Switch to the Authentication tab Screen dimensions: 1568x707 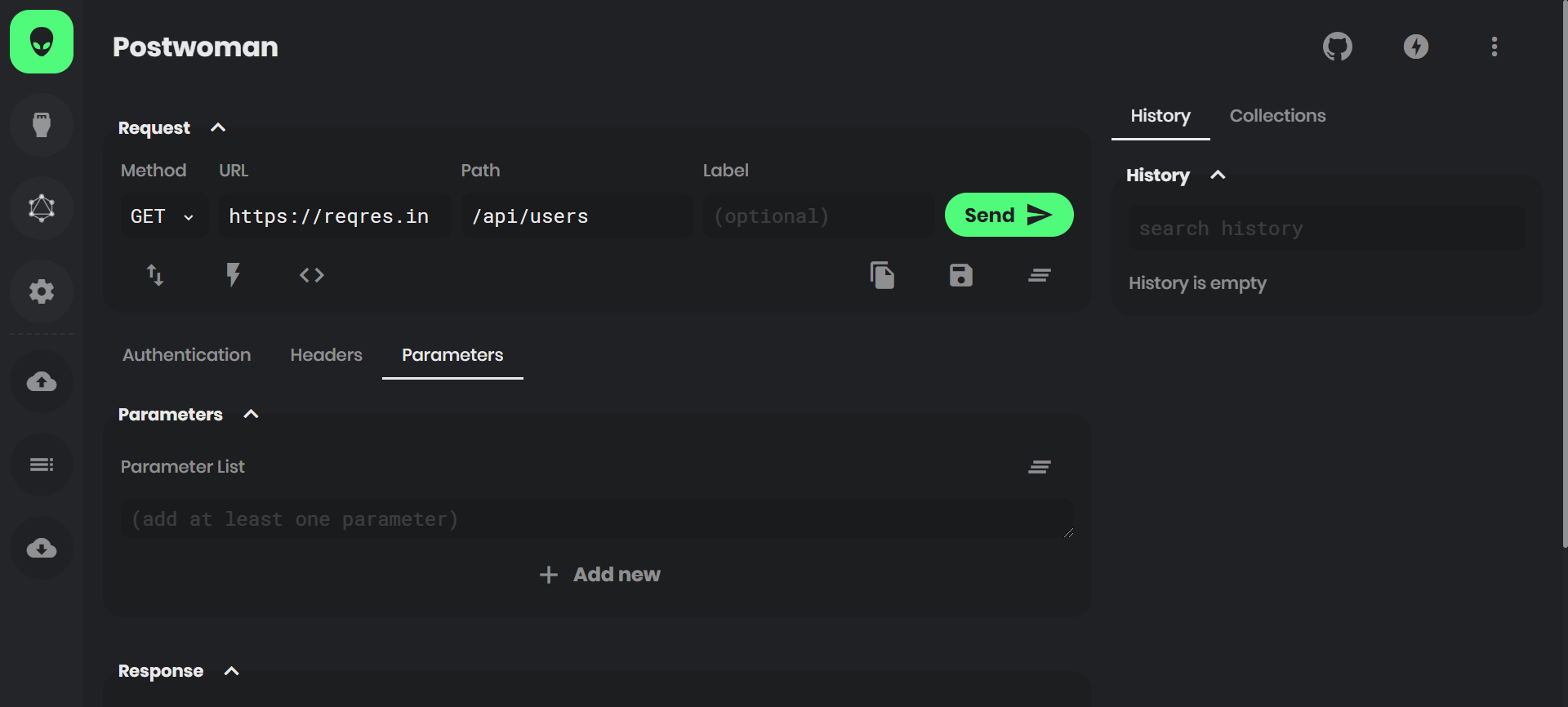pyautogui.click(x=187, y=355)
